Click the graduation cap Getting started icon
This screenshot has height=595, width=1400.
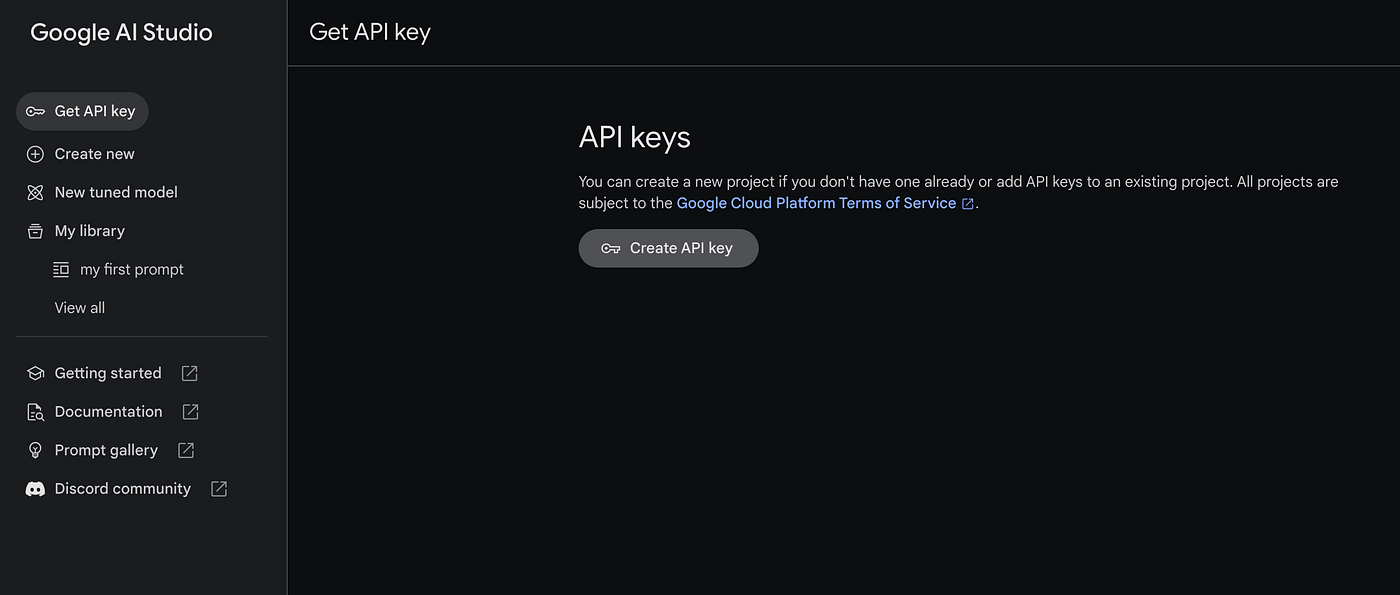[x=35, y=373]
